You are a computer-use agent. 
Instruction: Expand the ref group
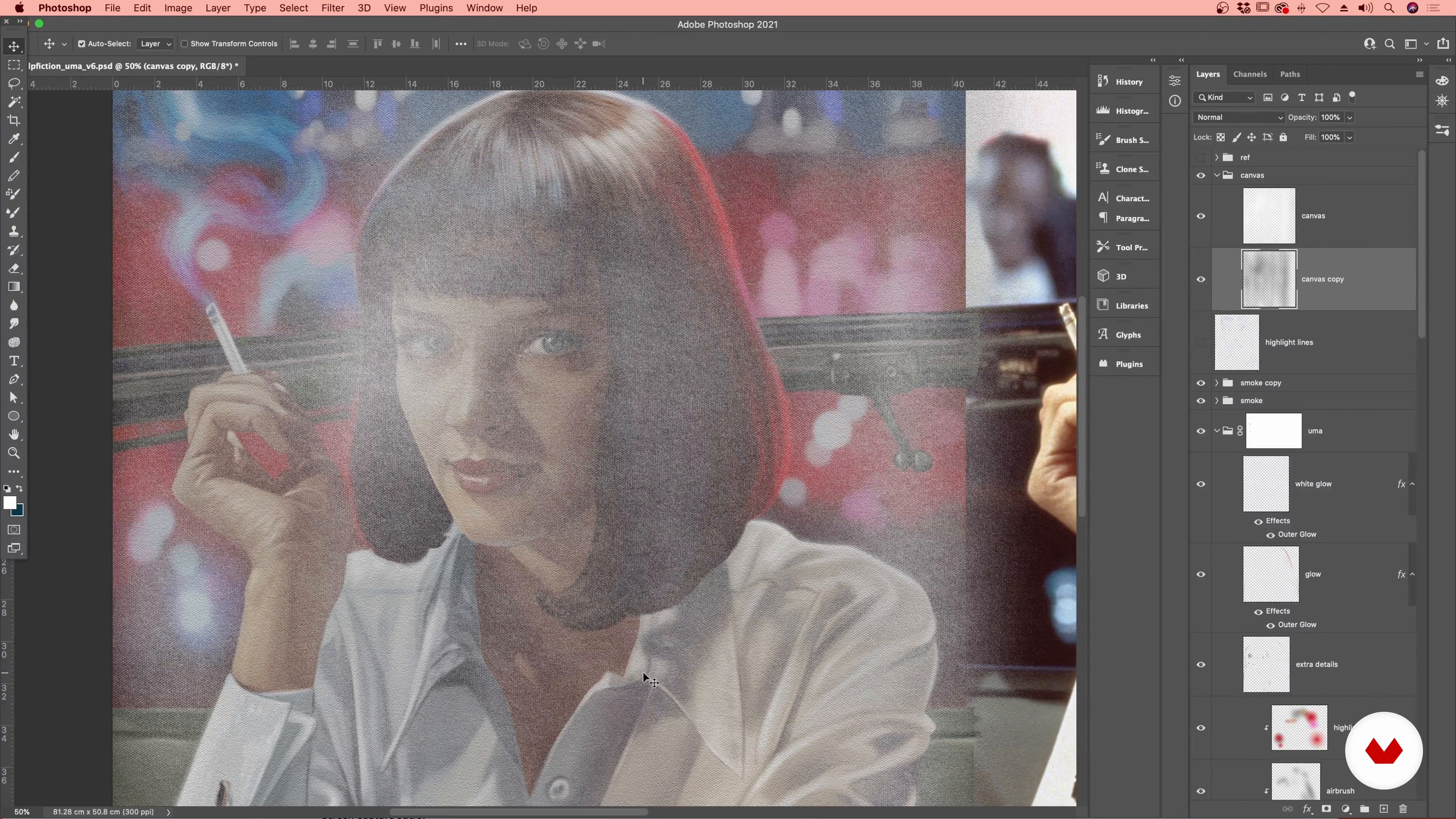[1216, 158]
